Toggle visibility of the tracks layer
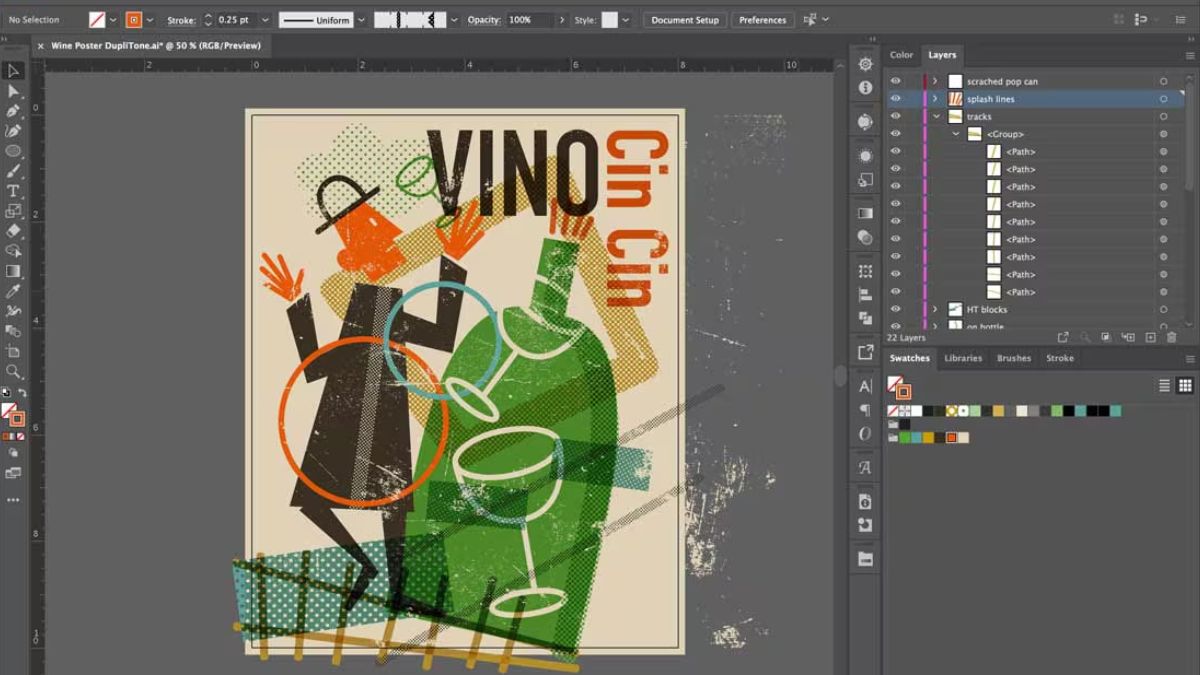This screenshot has height=675, width=1200. coord(895,116)
